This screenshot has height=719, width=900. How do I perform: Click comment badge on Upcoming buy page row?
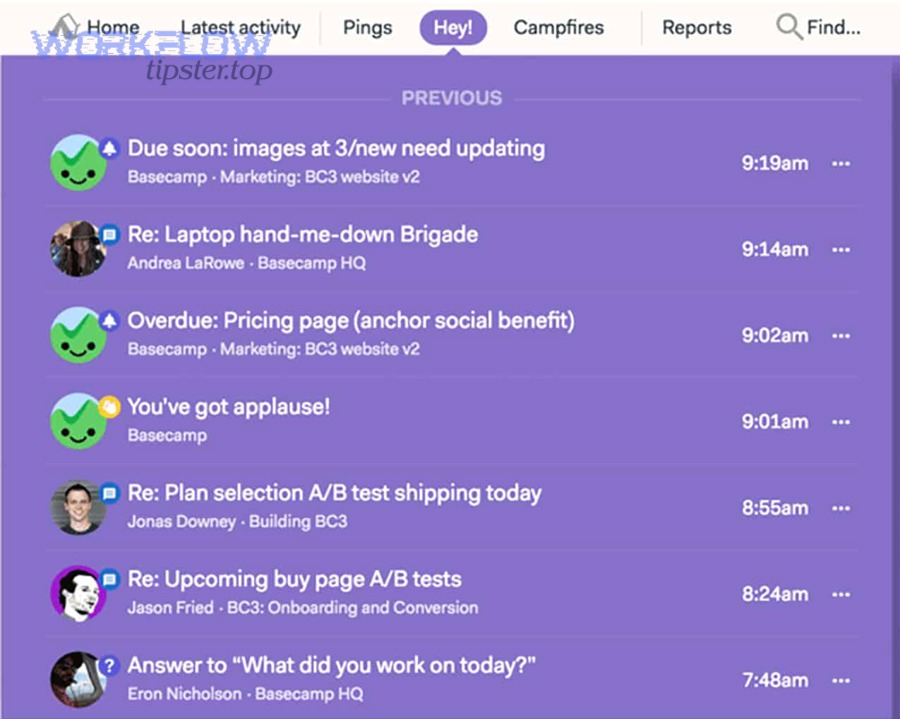tap(110, 579)
